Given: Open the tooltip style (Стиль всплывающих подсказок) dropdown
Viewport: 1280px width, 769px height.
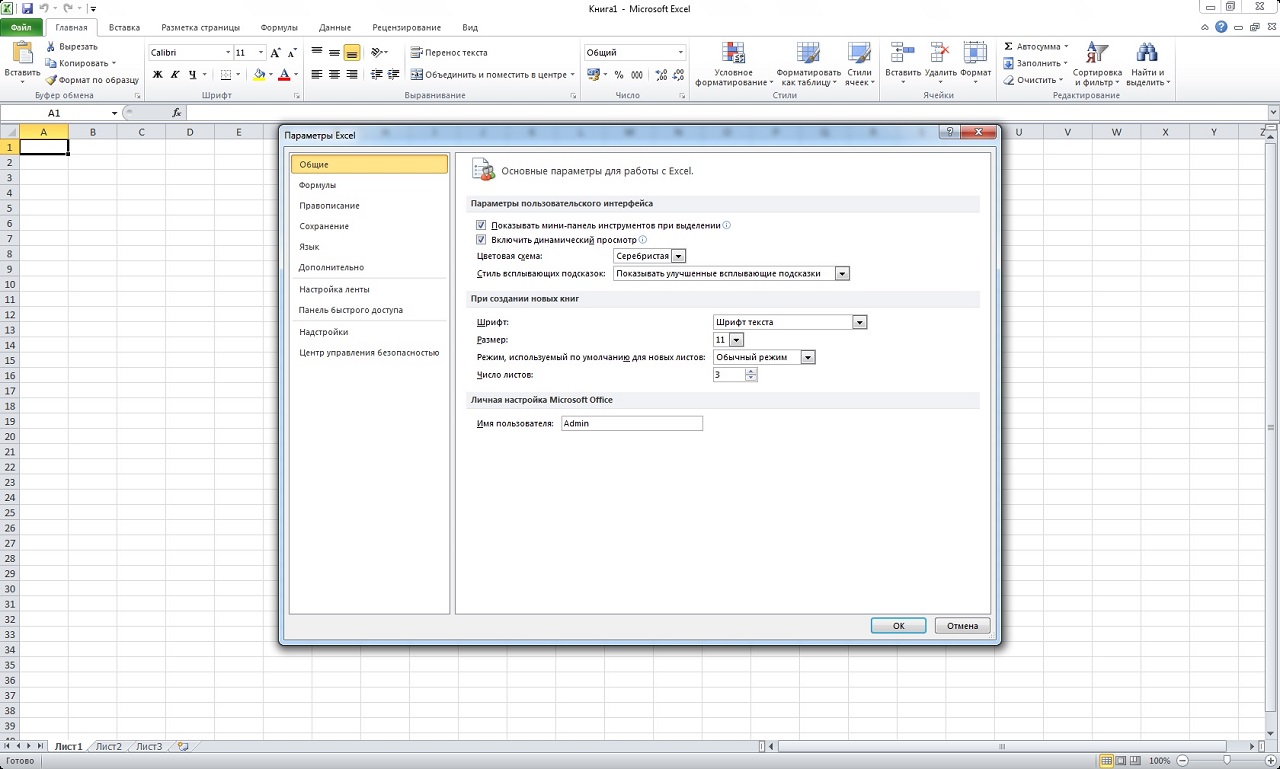Looking at the screenshot, I should [842, 273].
